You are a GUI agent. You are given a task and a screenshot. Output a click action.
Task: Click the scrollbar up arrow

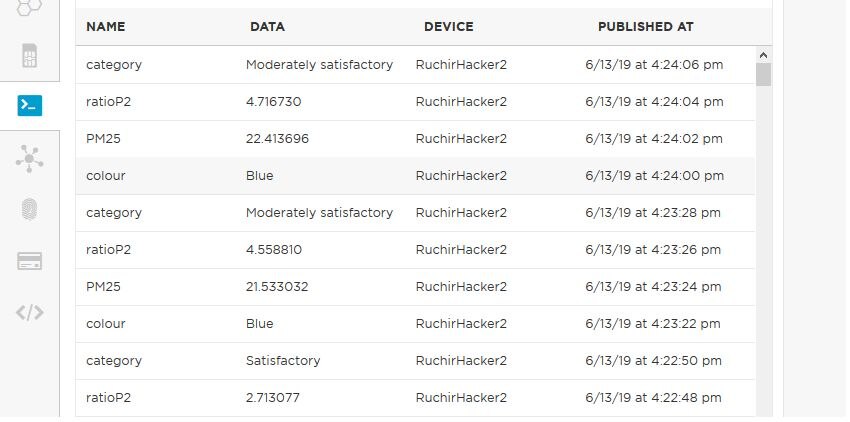click(x=764, y=56)
